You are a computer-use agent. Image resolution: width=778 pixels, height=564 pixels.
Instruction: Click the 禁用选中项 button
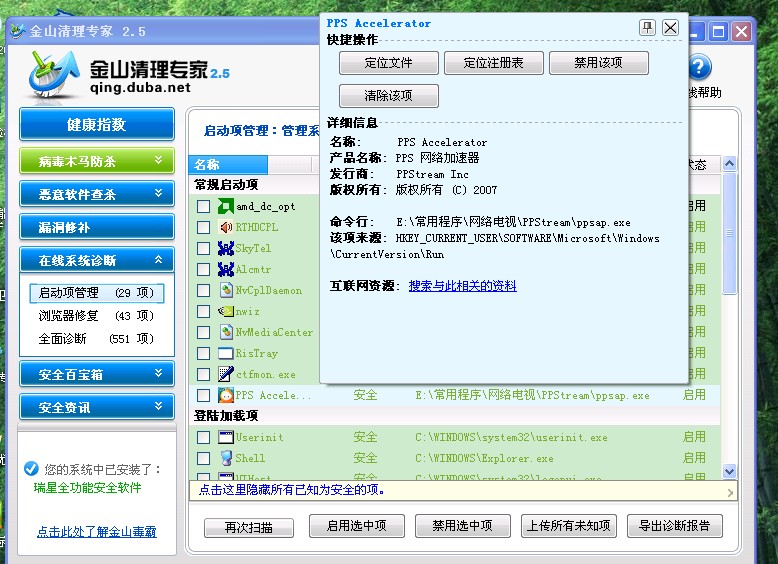click(462, 526)
